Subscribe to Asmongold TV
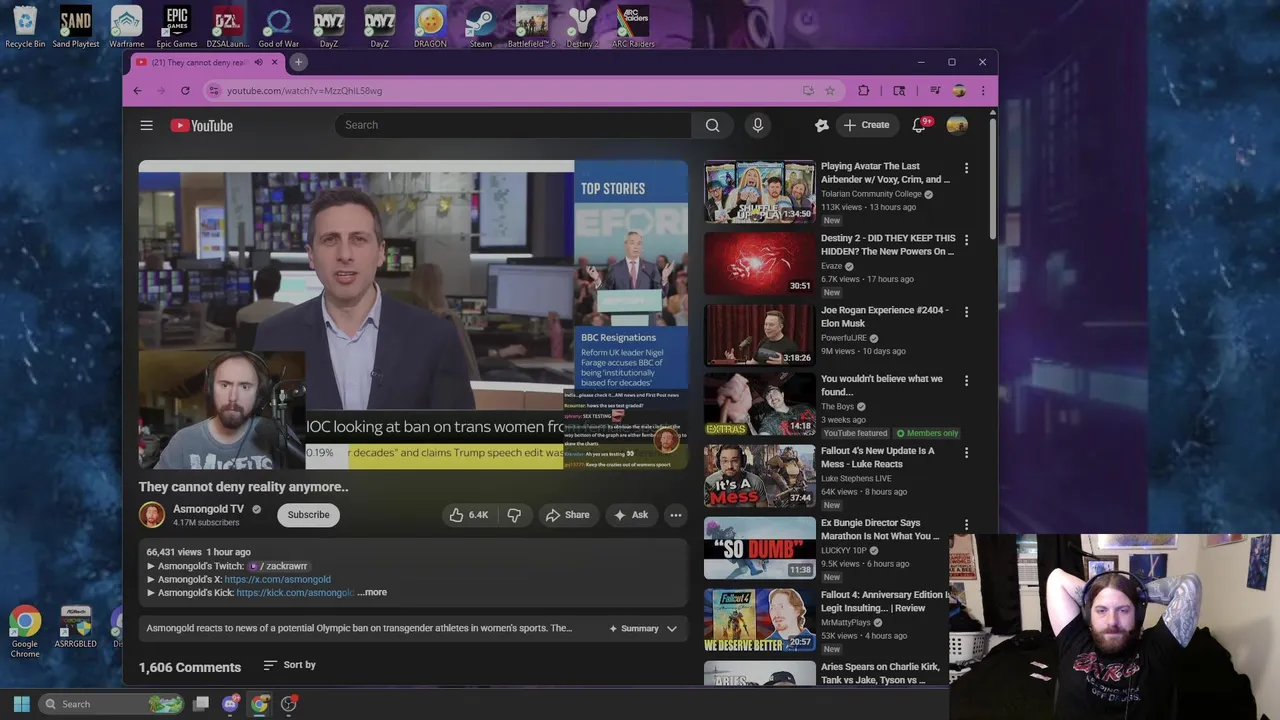 click(308, 515)
